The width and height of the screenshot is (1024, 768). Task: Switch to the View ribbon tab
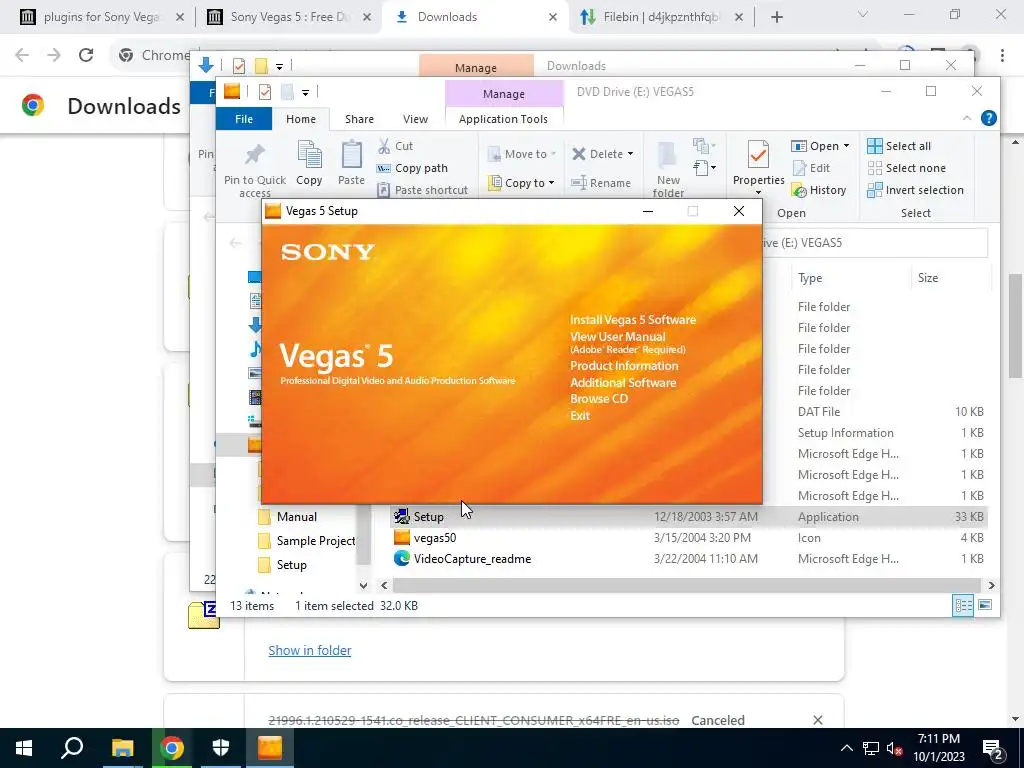click(x=415, y=119)
